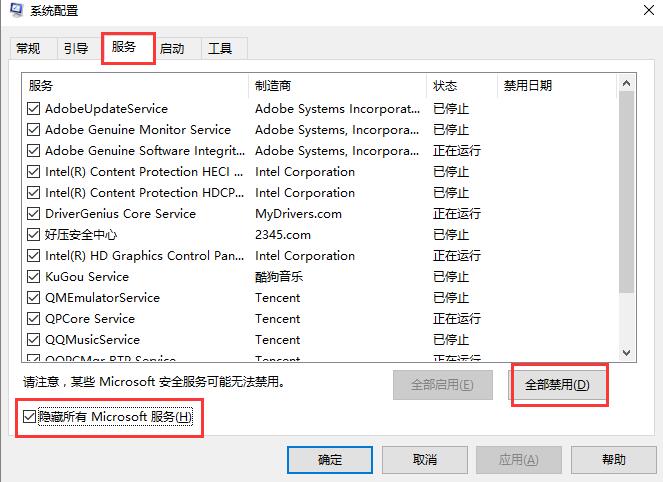Disable the QQMusicService checkbox
663x482 pixels.
tap(34, 340)
